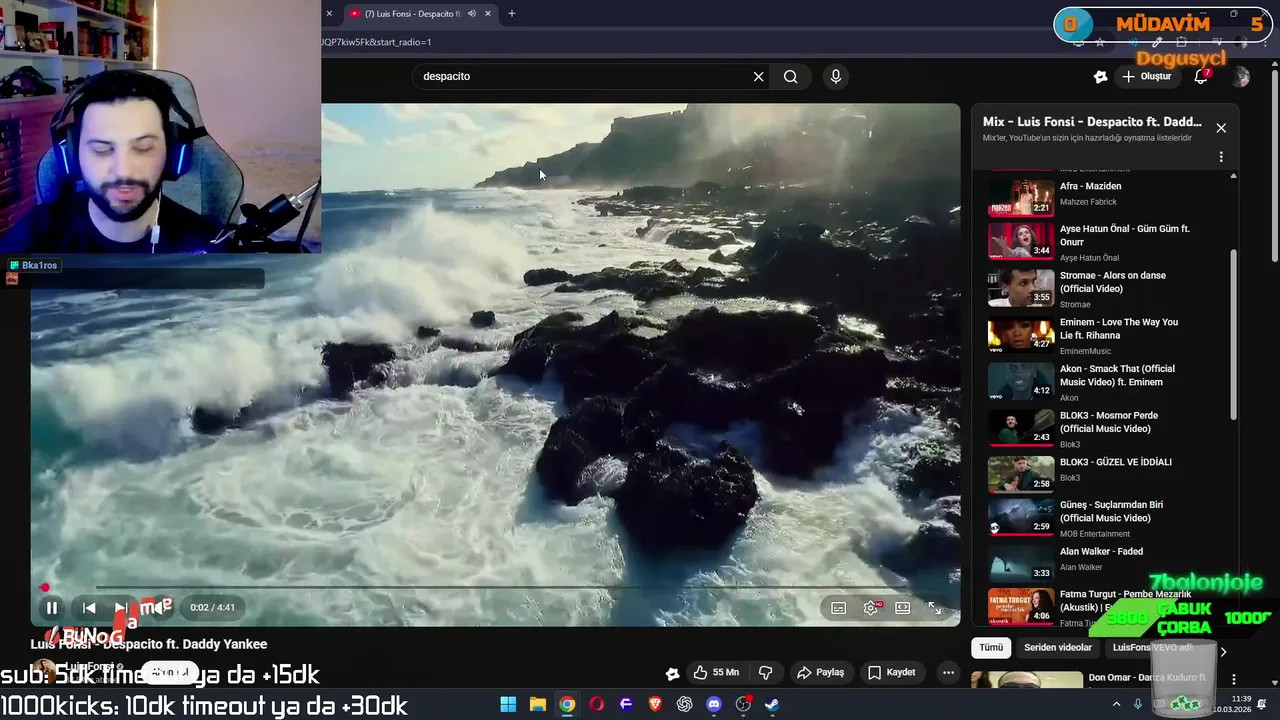
Task: Open the Oluştur create menu
Action: pos(1146,76)
